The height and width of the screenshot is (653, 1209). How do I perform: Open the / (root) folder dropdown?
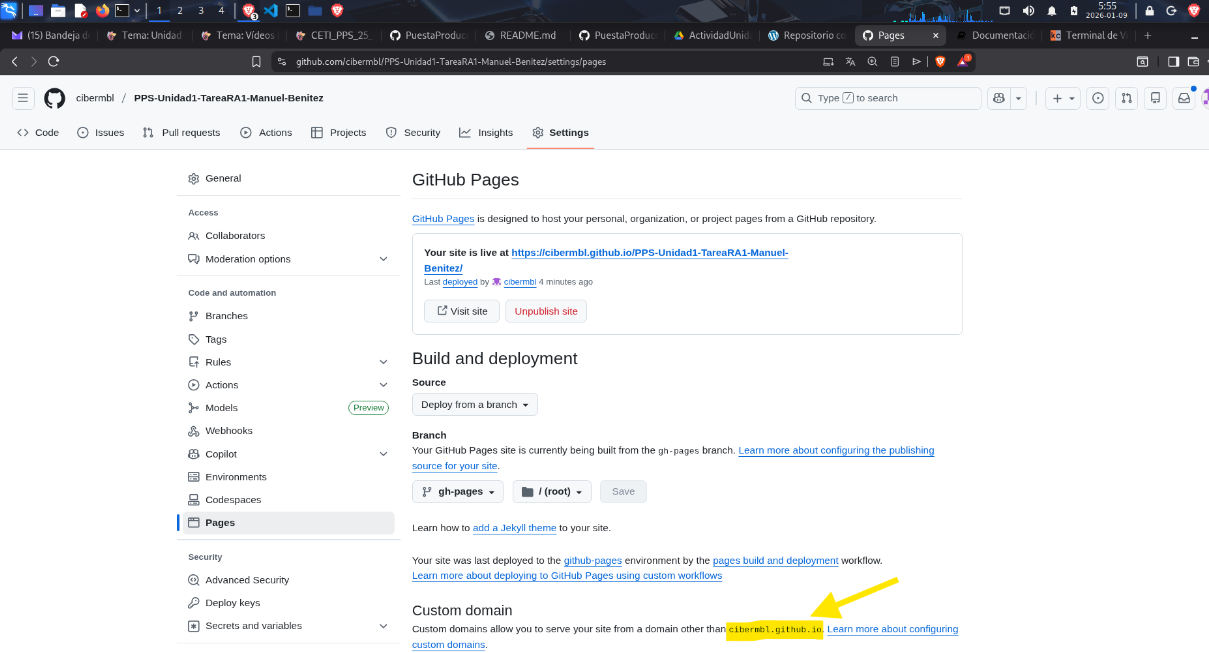coord(552,491)
